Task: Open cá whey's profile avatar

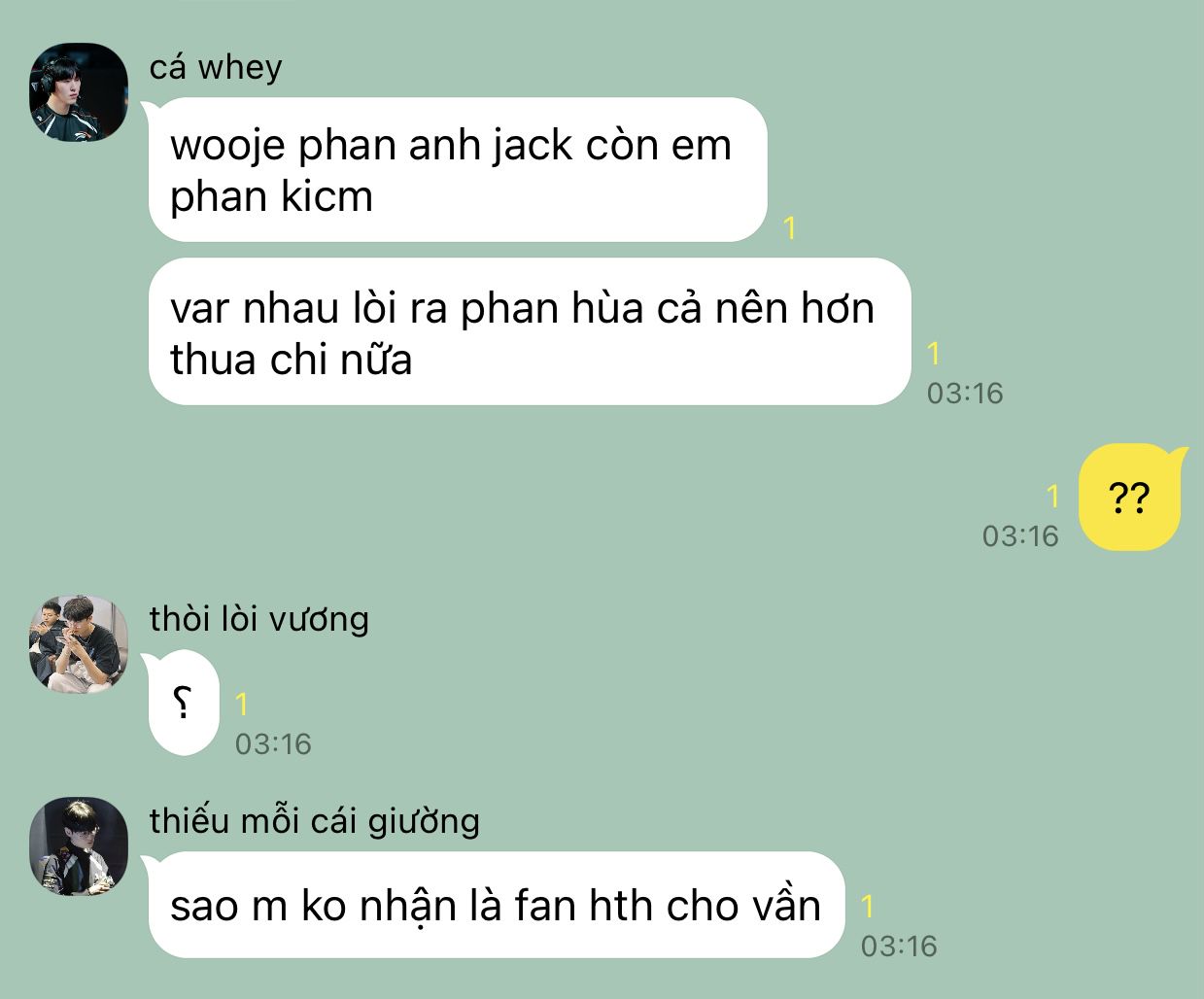Action: pos(79,91)
